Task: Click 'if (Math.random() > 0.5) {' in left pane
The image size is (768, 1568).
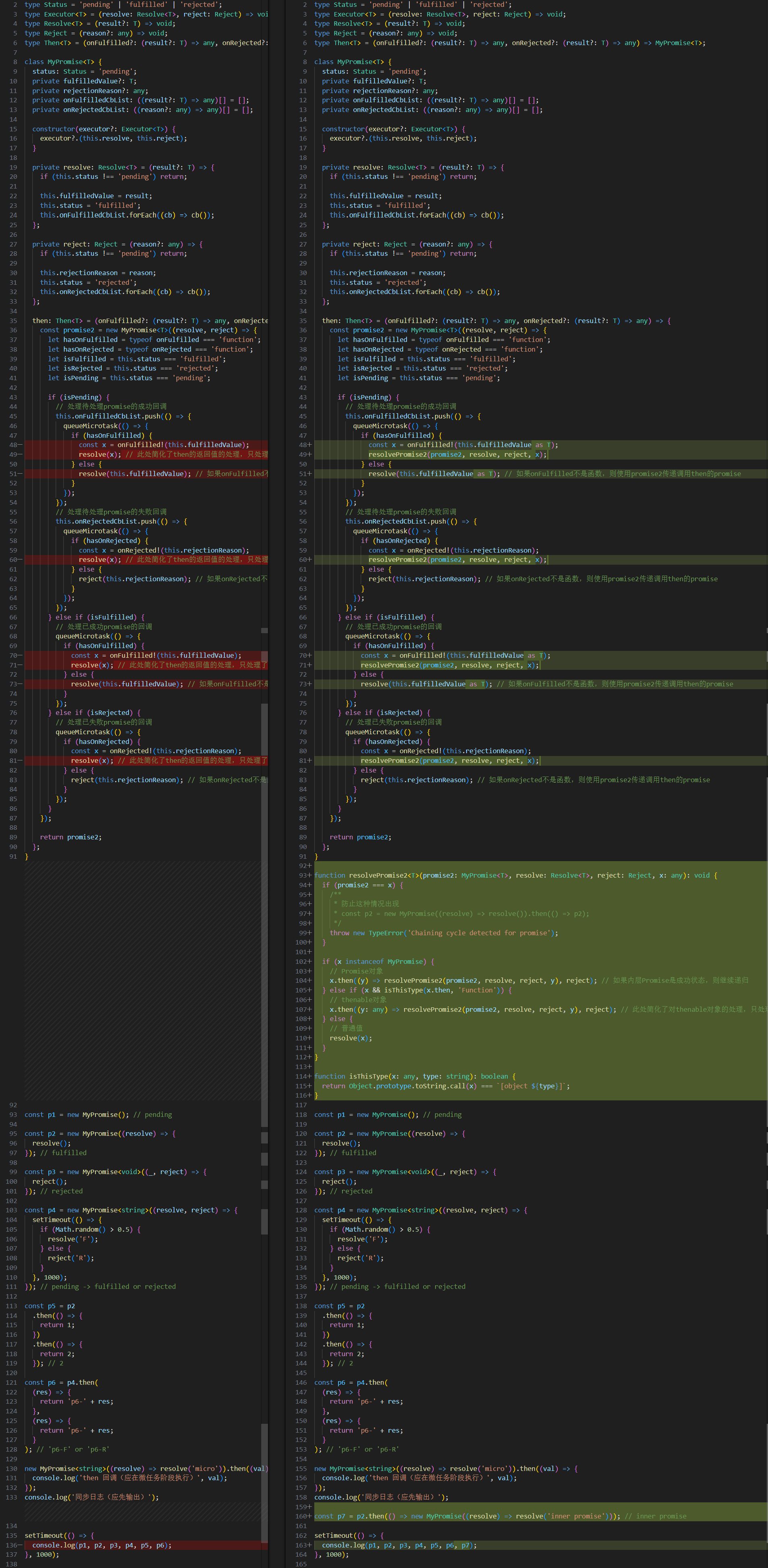Action: [x=90, y=1229]
